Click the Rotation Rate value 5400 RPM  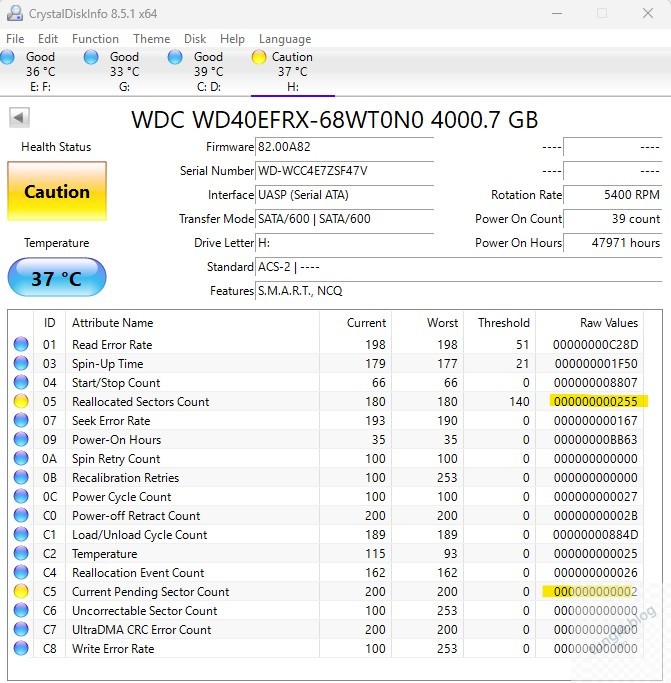tap(613, 195)
